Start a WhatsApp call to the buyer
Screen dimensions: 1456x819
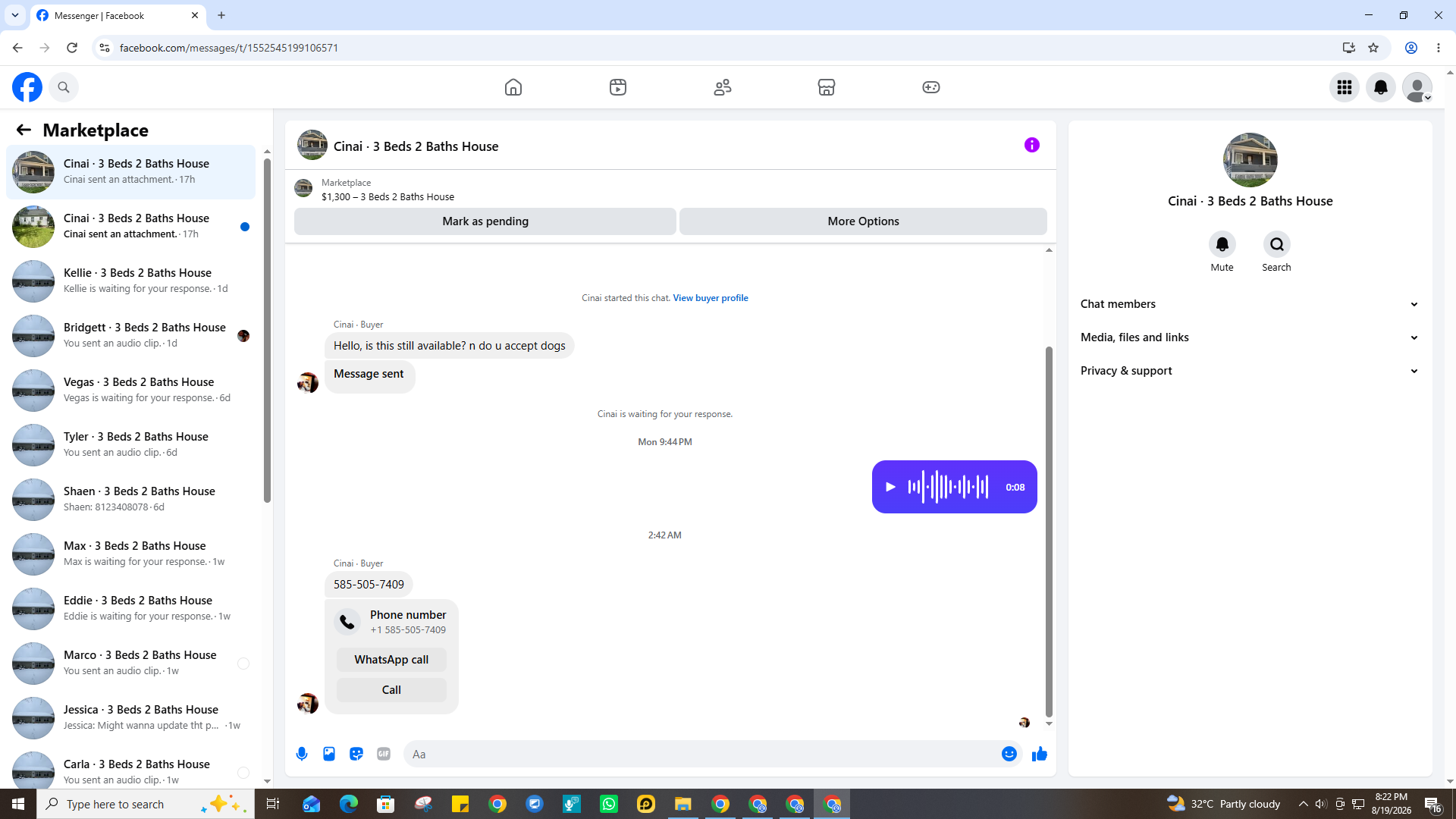click(x=391, y=660)
